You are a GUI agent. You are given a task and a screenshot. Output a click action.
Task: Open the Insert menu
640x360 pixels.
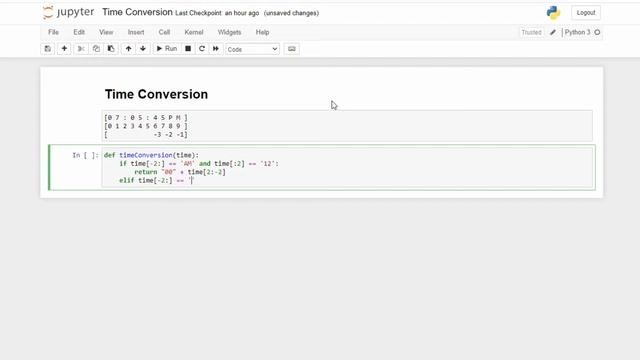(x=136, y=32)
